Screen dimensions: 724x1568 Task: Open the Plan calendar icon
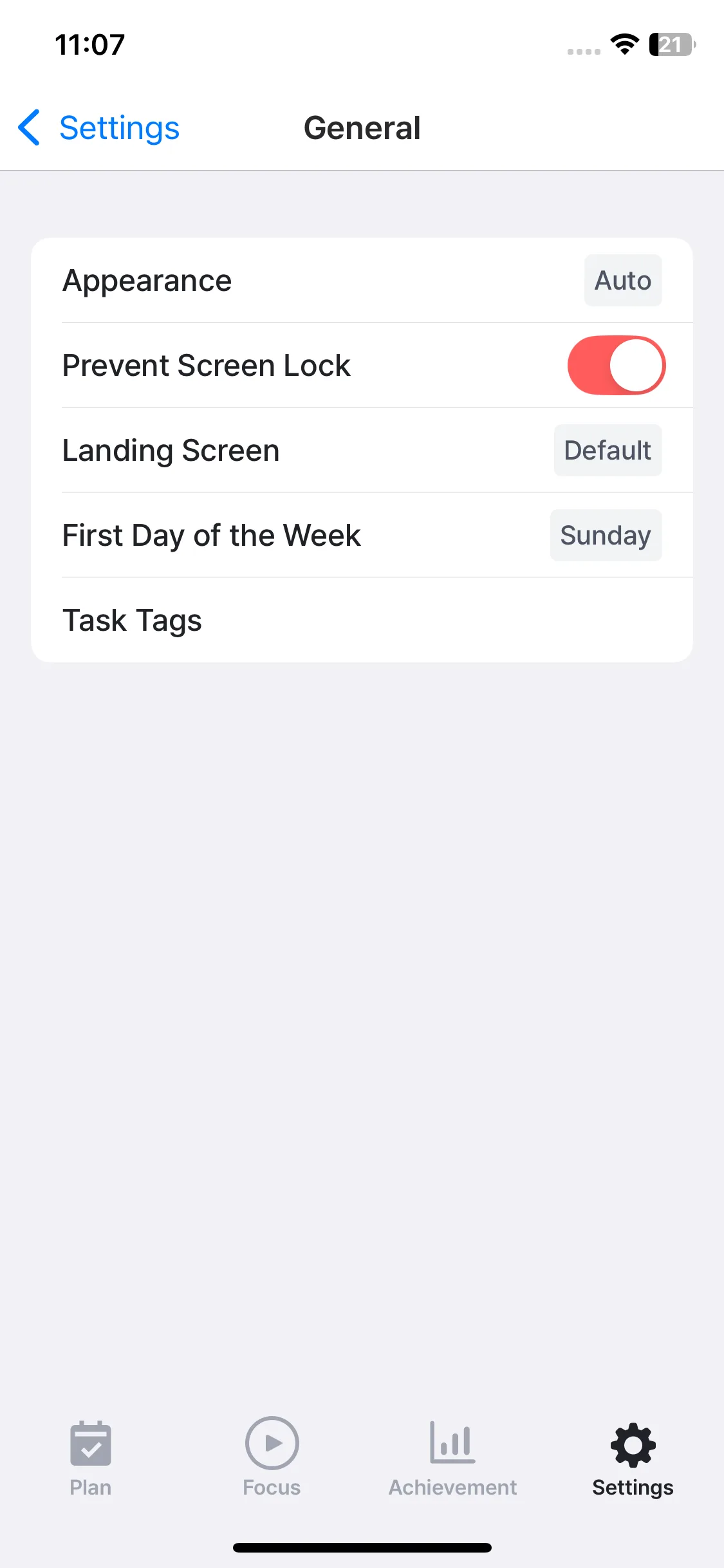91,1443
